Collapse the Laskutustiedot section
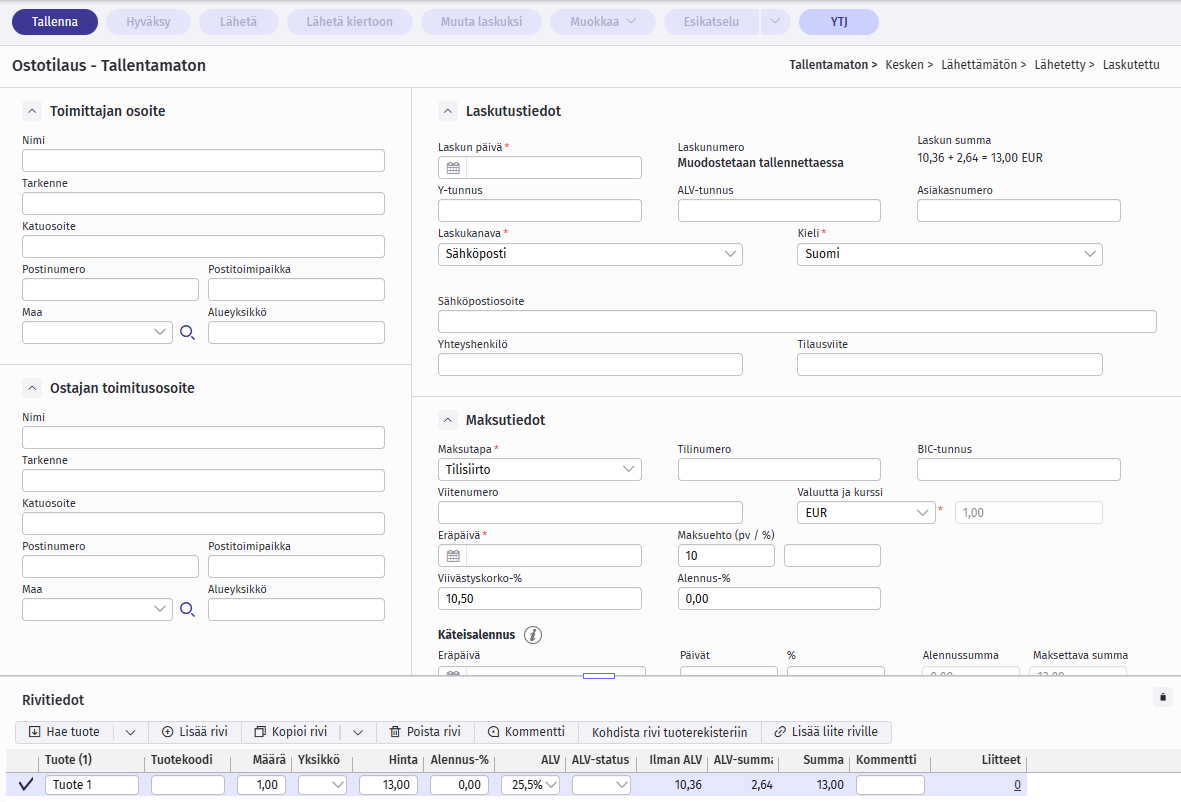Image resolution: width=1181 pixels, height=802 pixels. click(x=448, y=111)
